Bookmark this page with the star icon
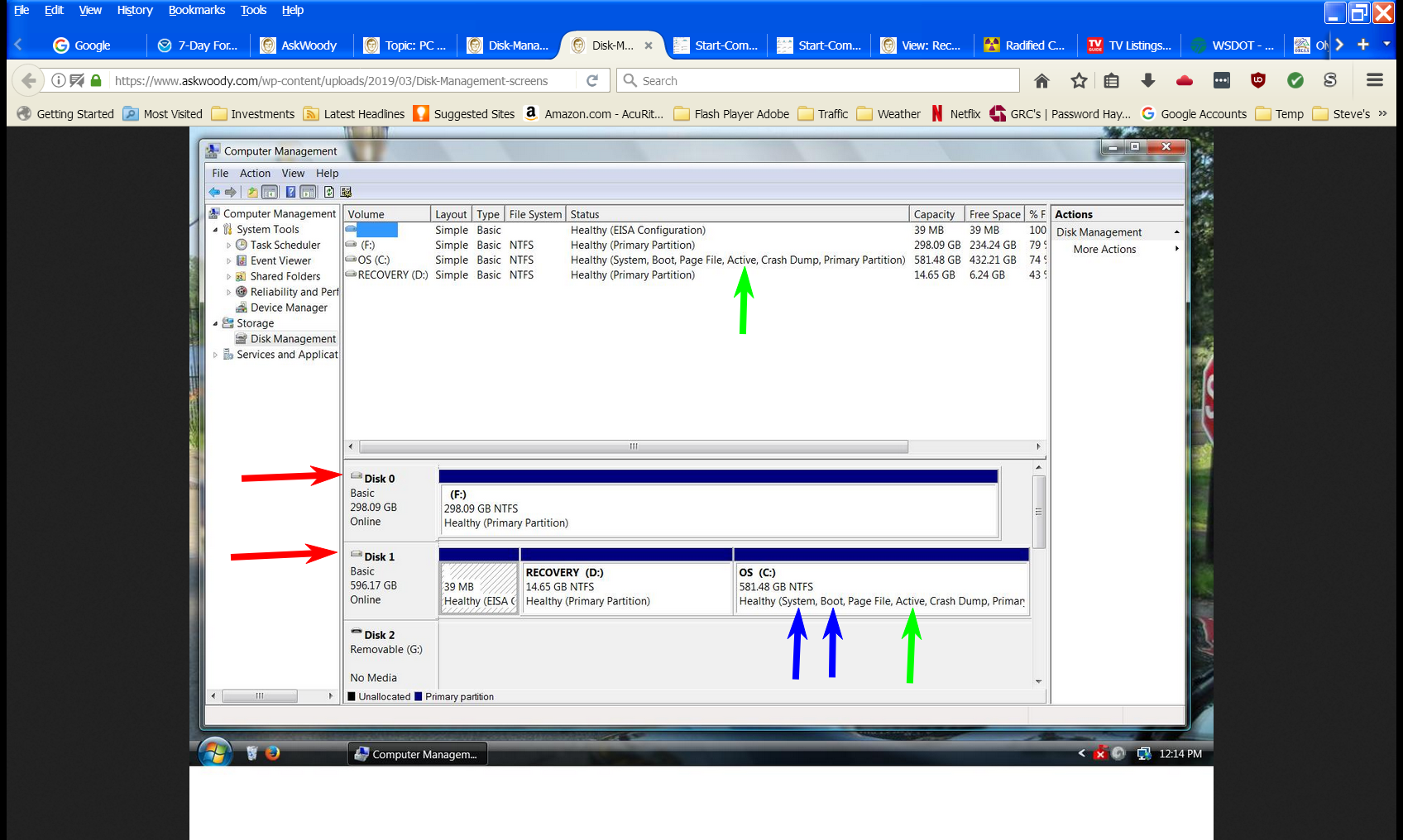This screenshot has height=840, width=1403. pyautogui.click(x=1078, y=81)
